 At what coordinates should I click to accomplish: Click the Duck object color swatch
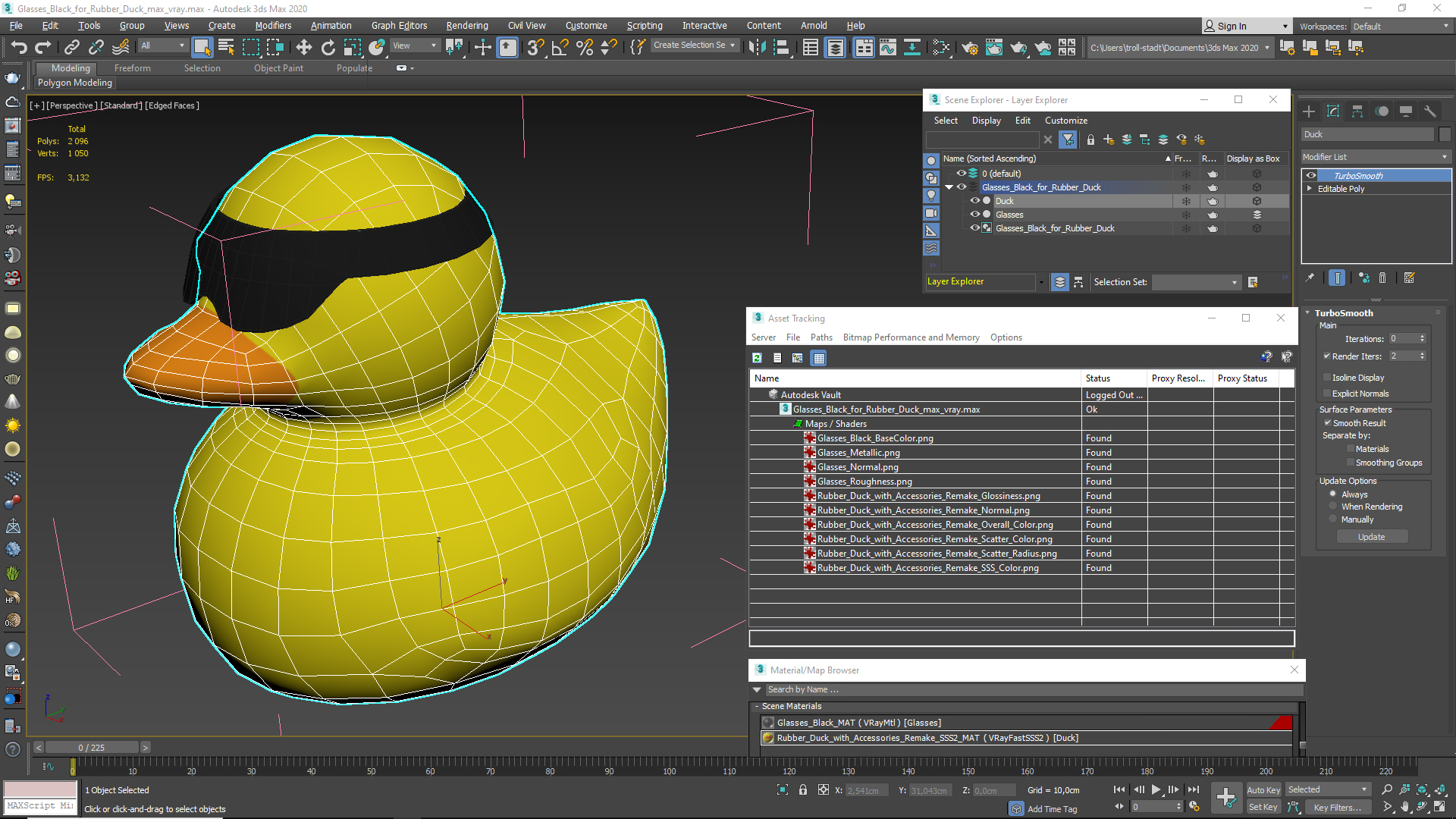[1444, 134]
